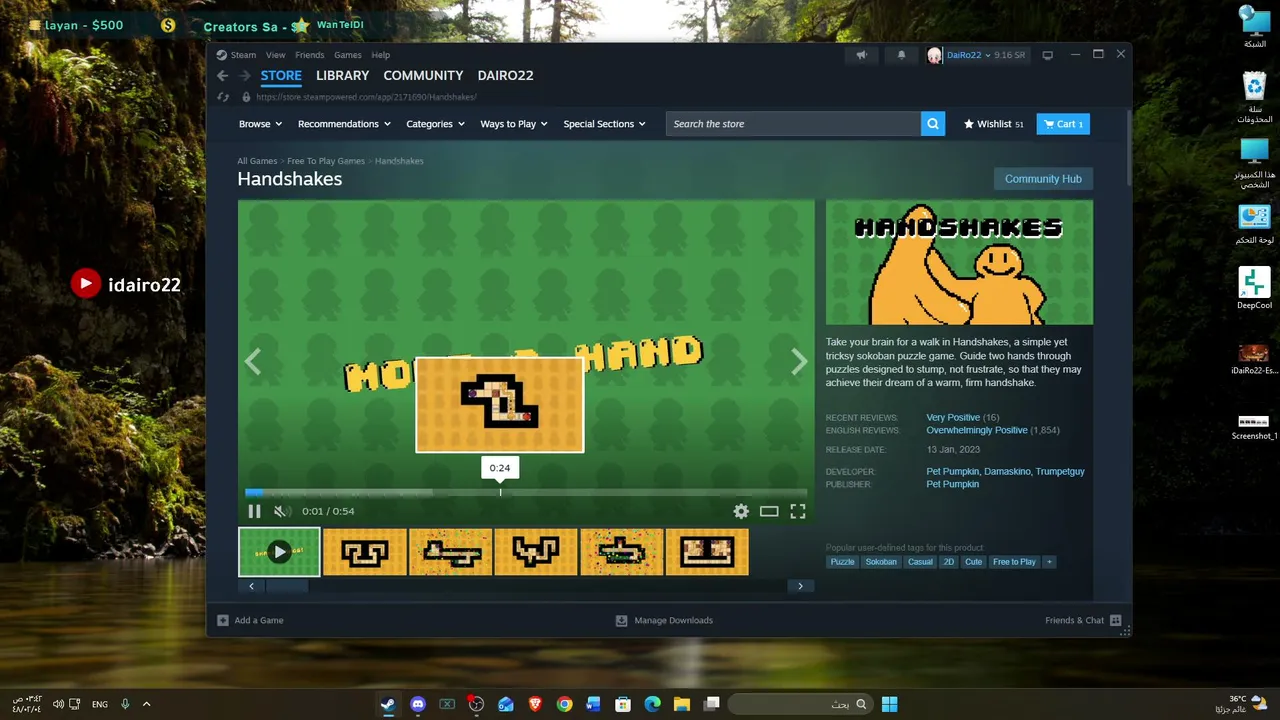The height and width of the screenshot is (720, 1280).
Task: Open Recycle Bin on the desktop
Action: [x=1254, y=96]
